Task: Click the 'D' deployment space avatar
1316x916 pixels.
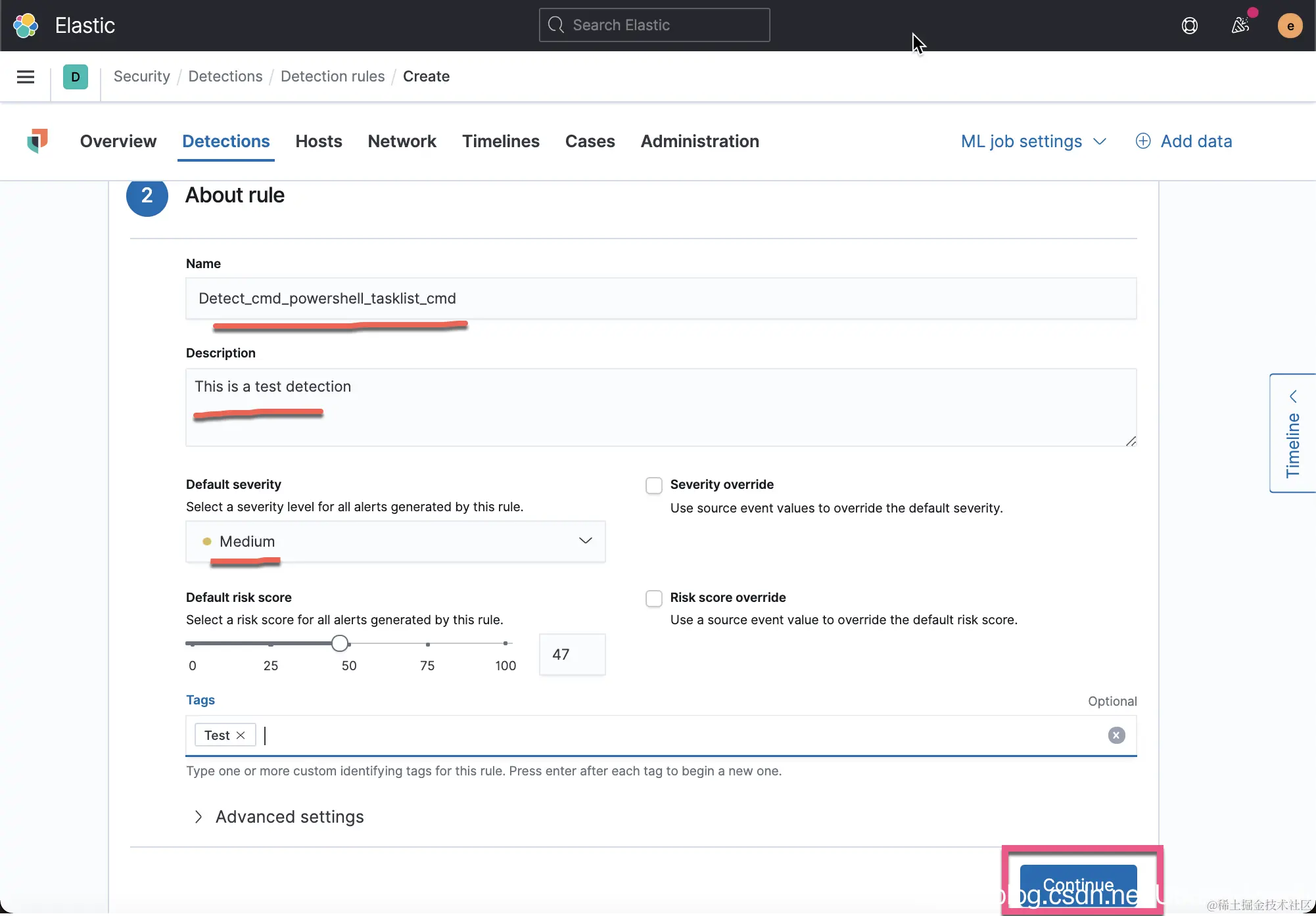Action: (75, 77)
